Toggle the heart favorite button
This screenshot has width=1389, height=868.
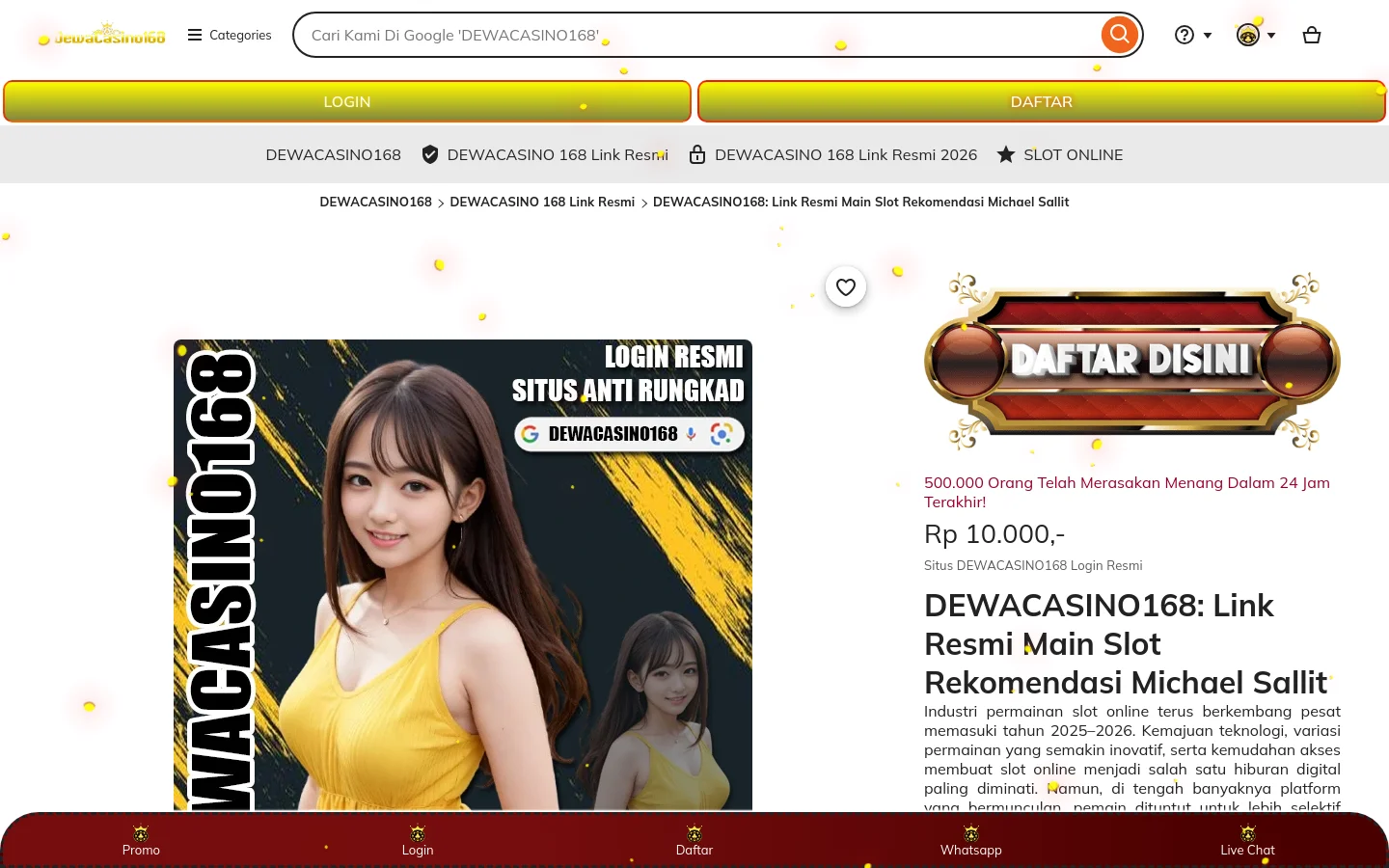pos(846,286)
